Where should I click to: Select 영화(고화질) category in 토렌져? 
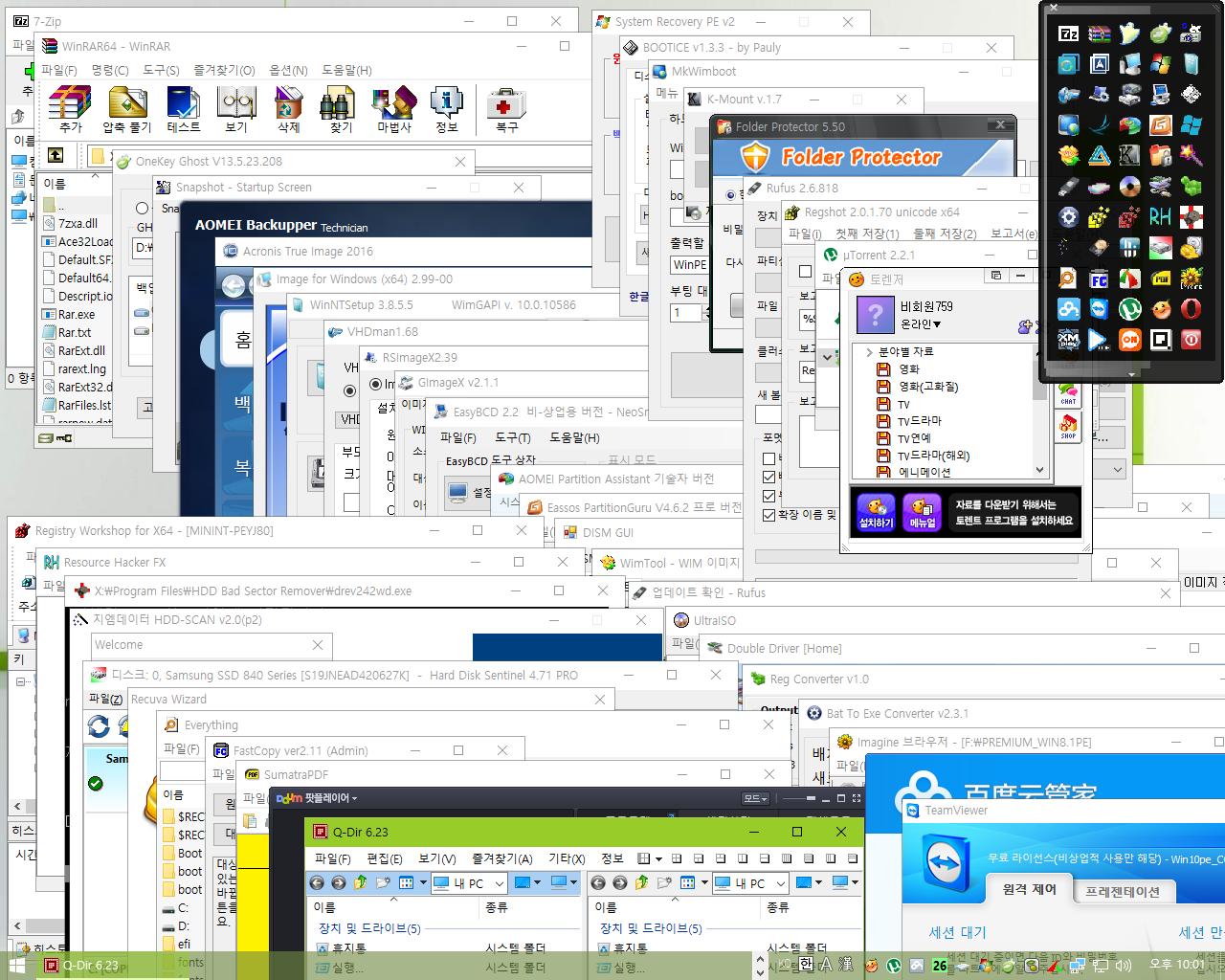click(928, 387)
